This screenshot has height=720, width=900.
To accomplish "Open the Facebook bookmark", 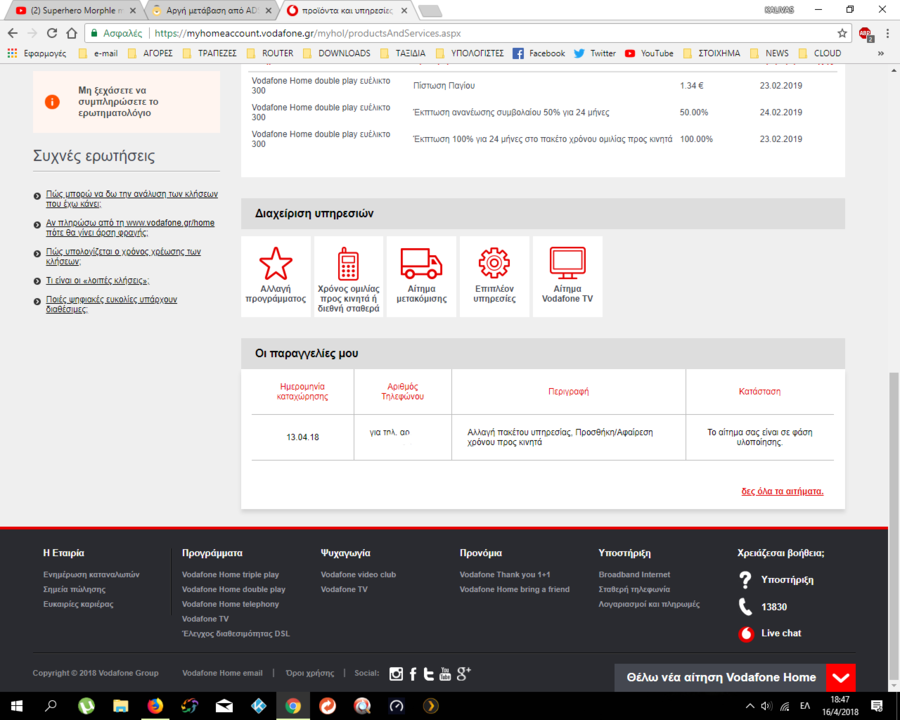I will click(x=538, y=53).
